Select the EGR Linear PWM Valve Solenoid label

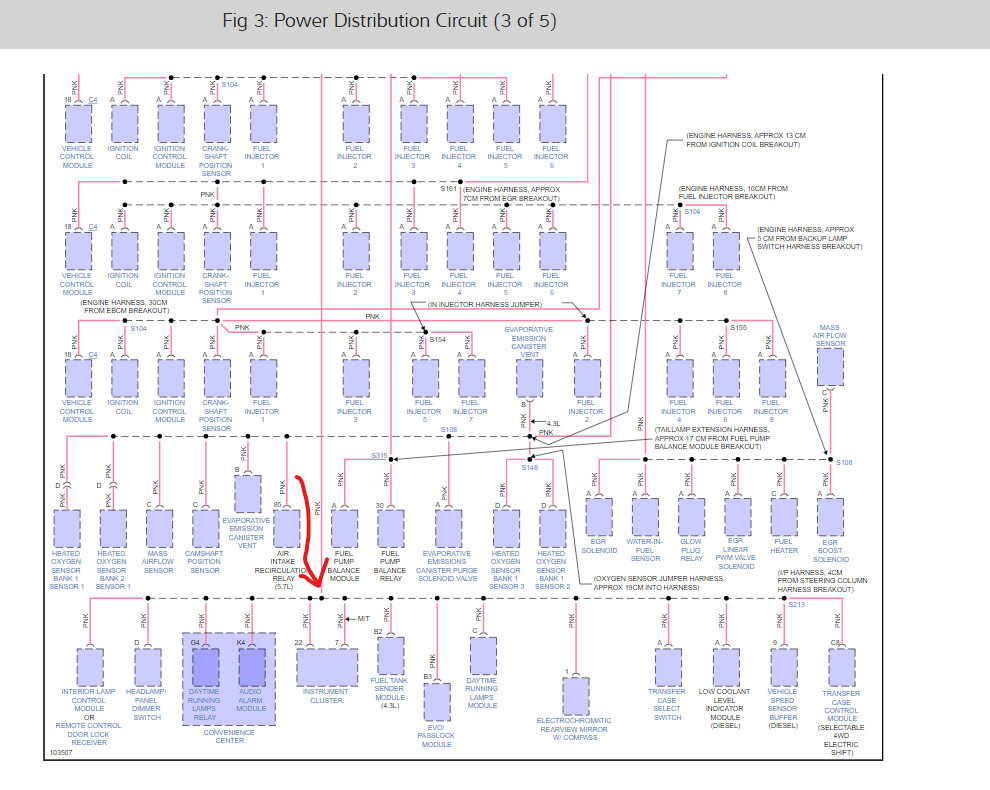[x=736, y=554]
